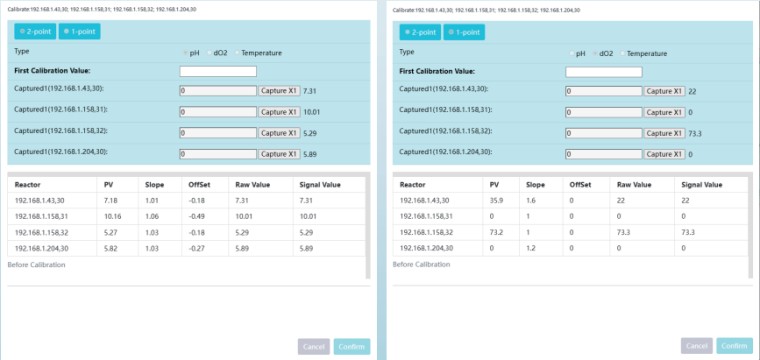The width and height of the screenshot is (760, 360).
Task: Click PV value 10.16 in left table
Action: [112, 217]
